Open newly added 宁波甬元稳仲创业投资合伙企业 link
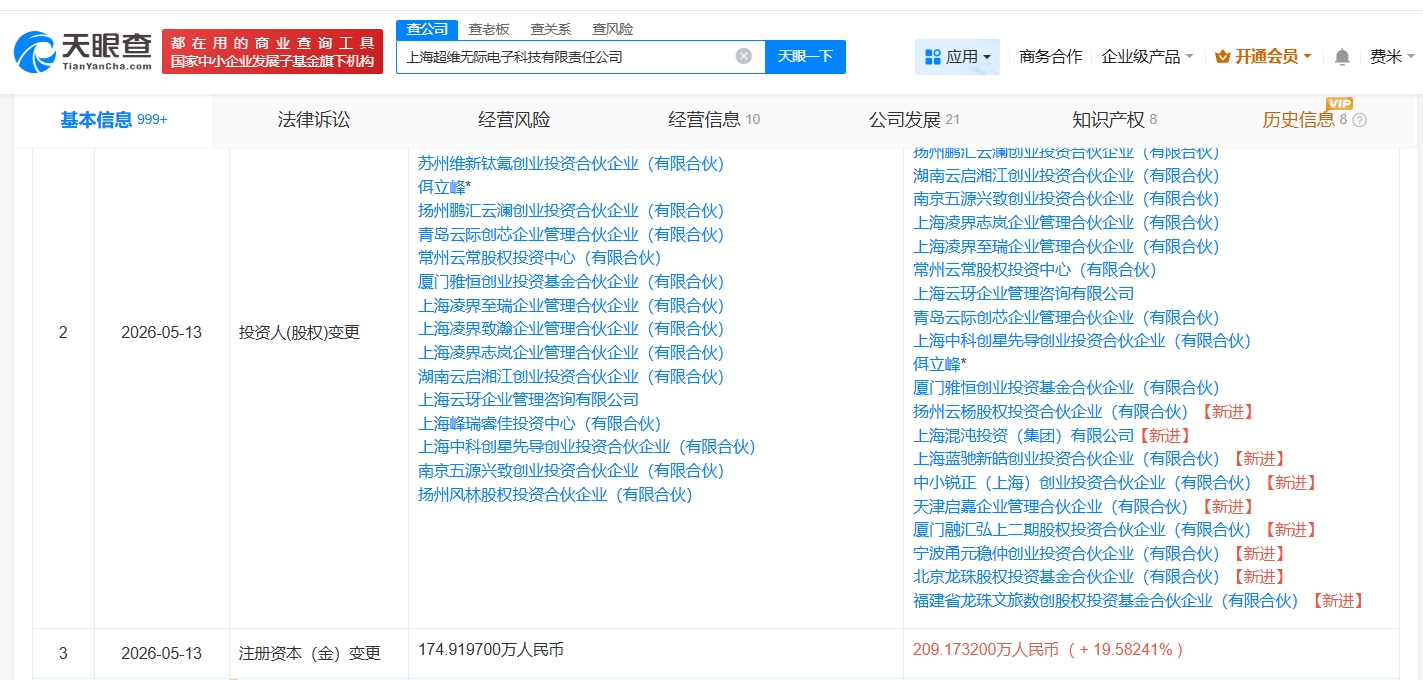 (x=1066, y=553)
